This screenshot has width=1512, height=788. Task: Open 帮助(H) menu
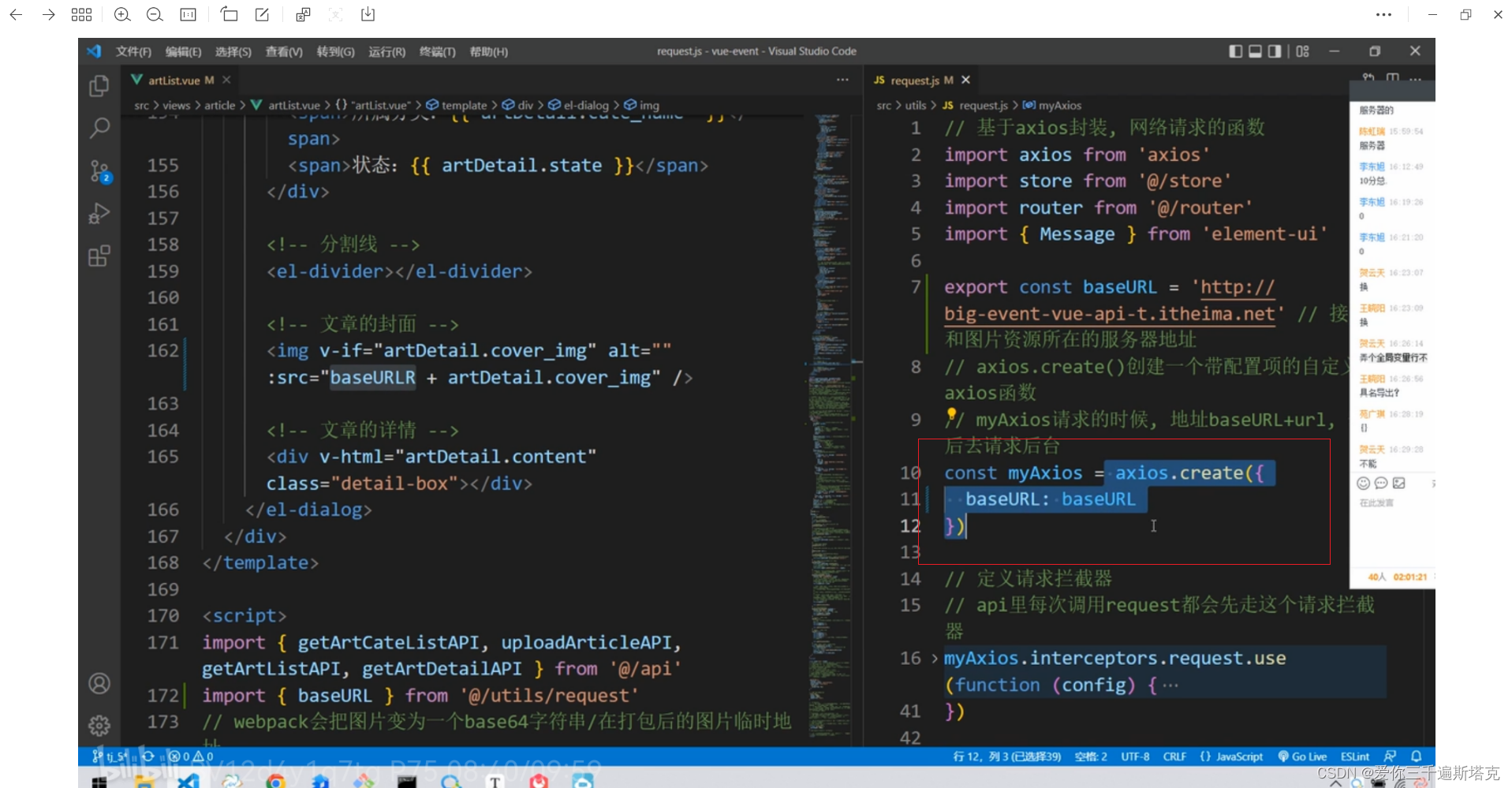coord(489,51)
